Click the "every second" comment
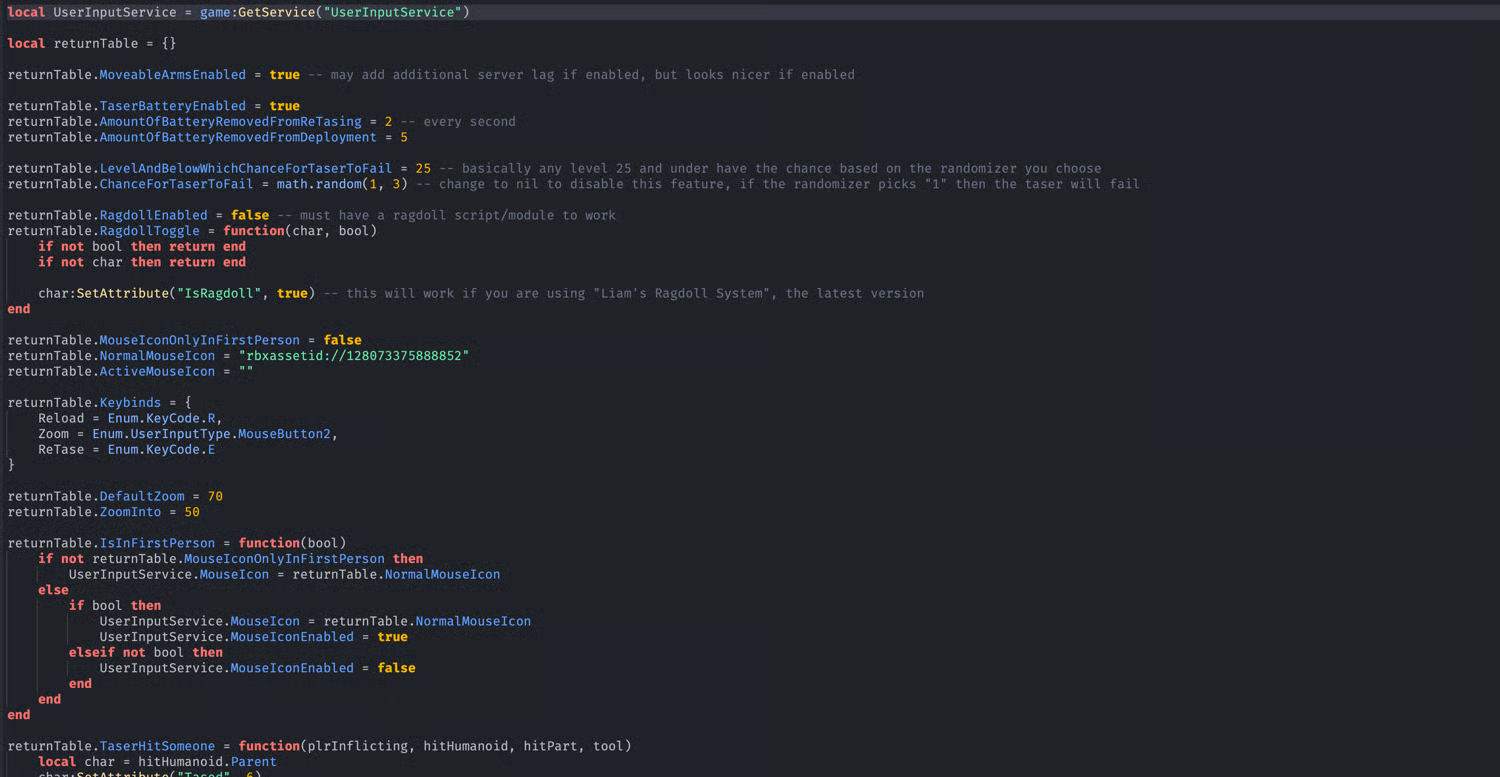The height and width of the screenshot is (777, 1500). (458, 122)
